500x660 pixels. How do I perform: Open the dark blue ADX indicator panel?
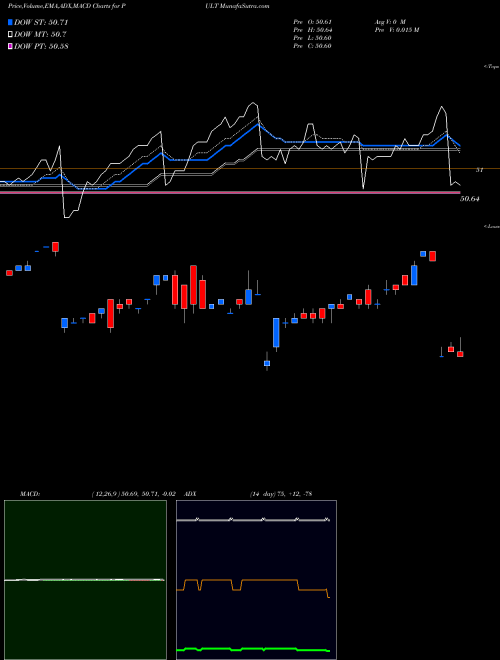tap(256, 580)
